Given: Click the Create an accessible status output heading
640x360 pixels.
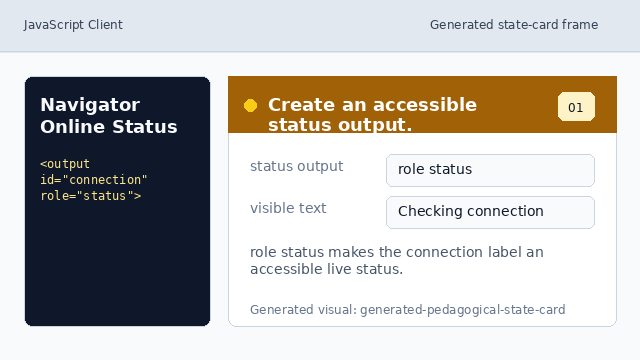Looking at the screenshot, I should [x=372, y=115].
